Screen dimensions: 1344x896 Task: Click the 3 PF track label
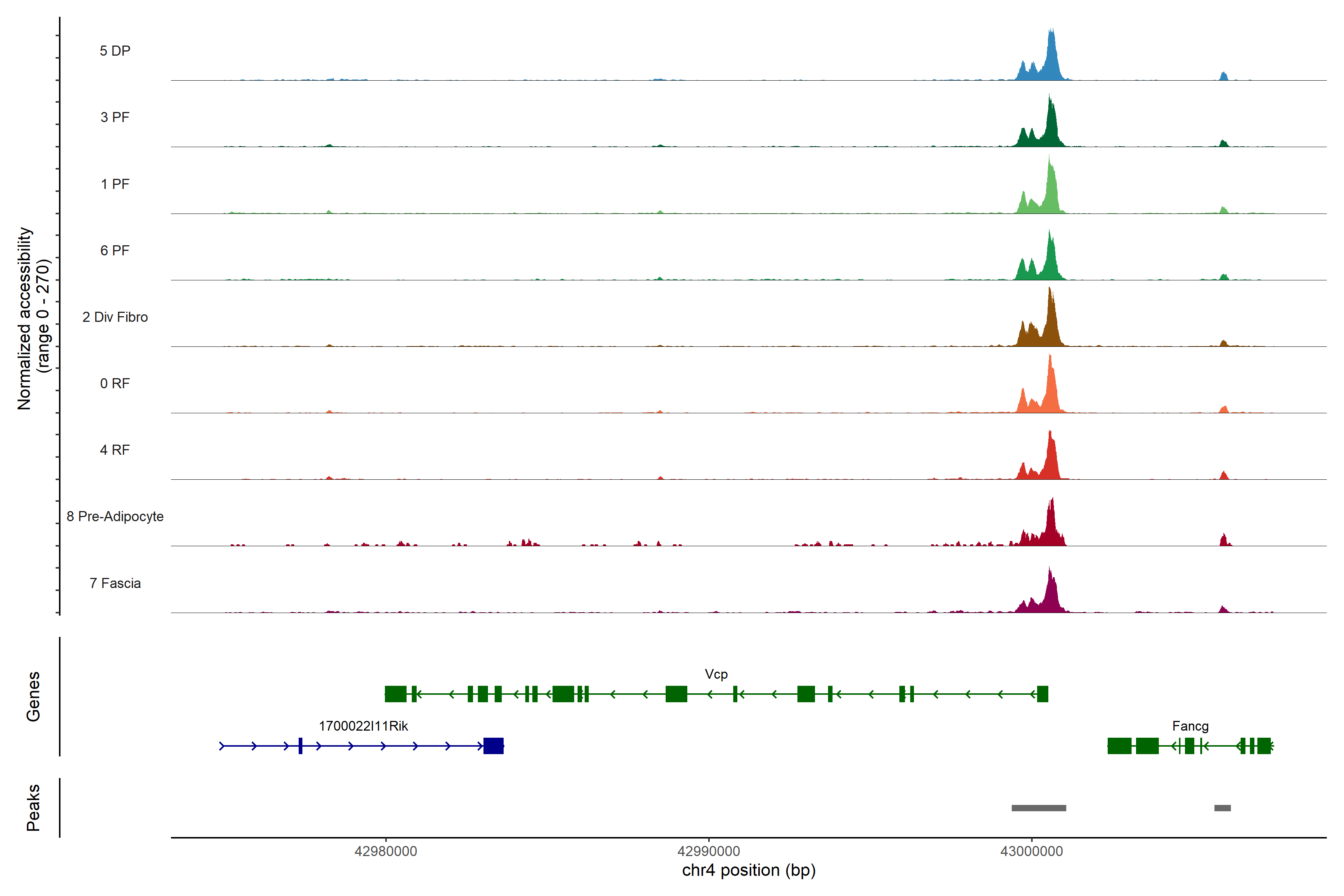click(x=115, y=117)
